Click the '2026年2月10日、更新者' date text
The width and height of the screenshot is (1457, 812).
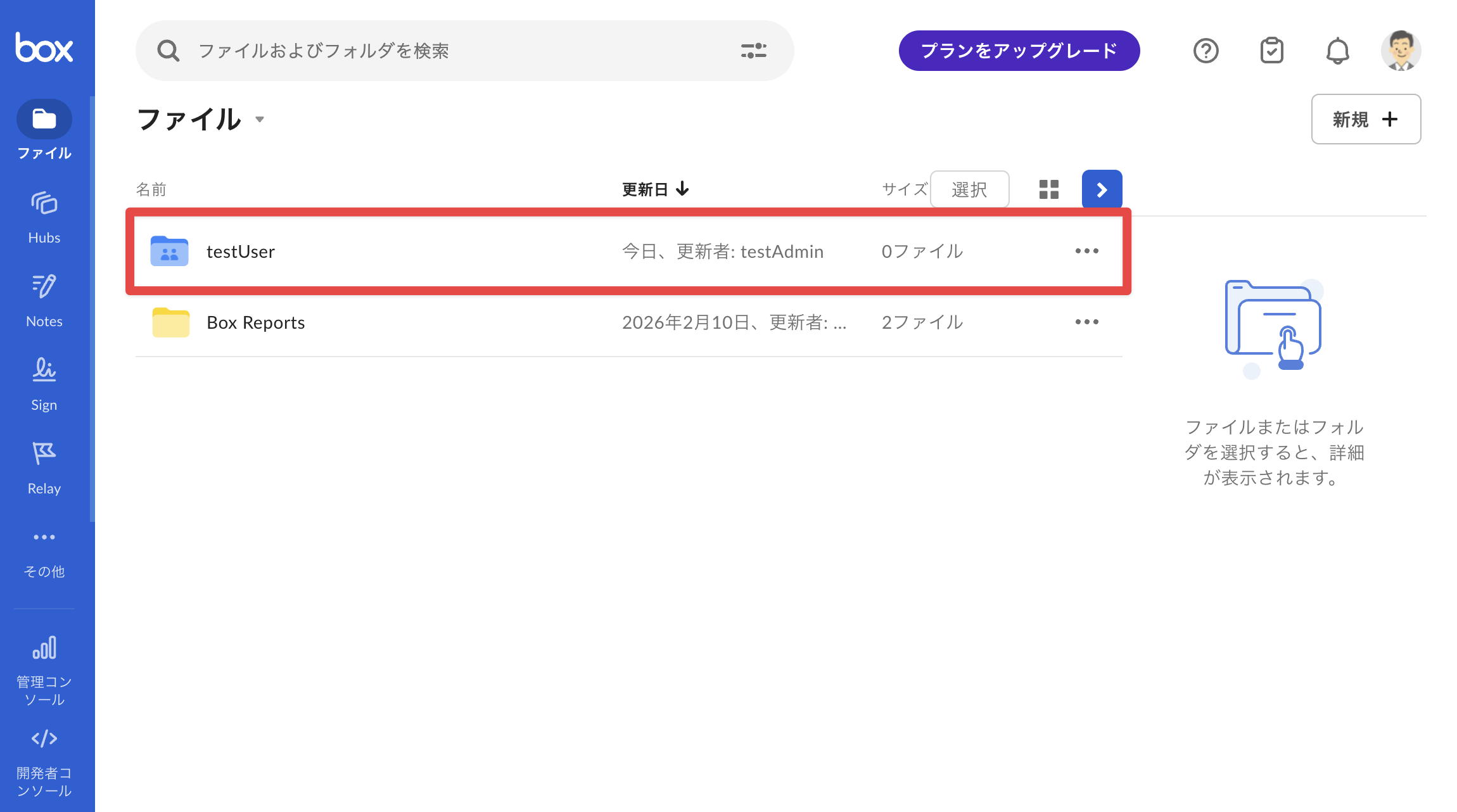734,322
